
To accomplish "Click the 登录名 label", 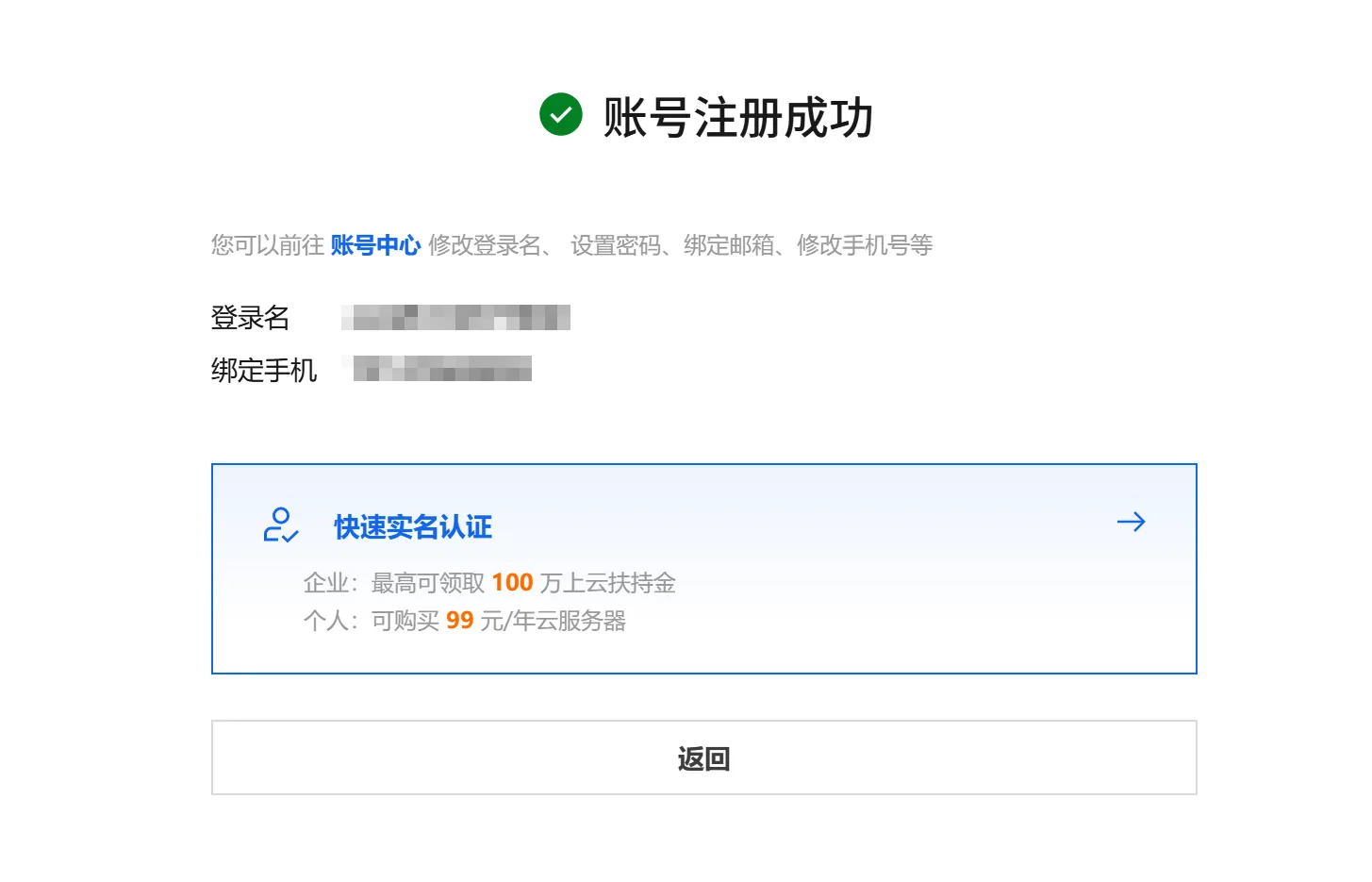I will point(250,318).
